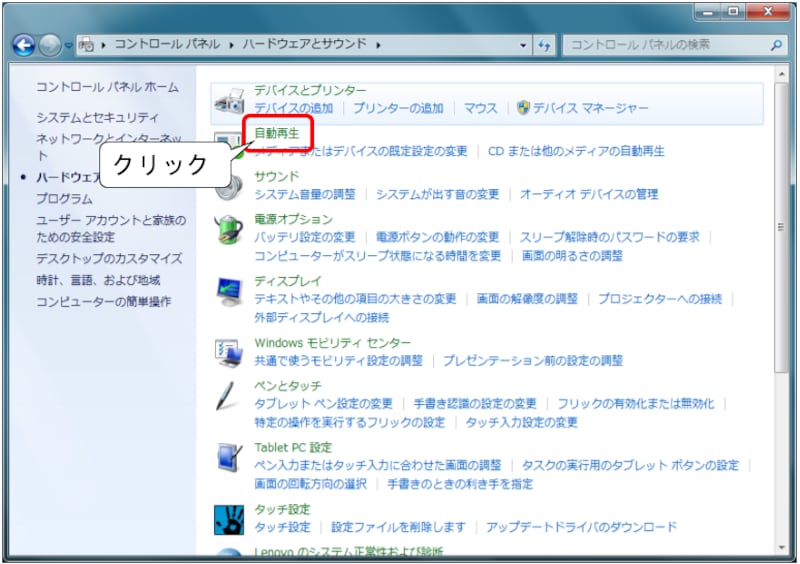Click システムが出す音の変更 link
Image resolution: width=800 pixels, height=564 pixels.
pos(437,194)
